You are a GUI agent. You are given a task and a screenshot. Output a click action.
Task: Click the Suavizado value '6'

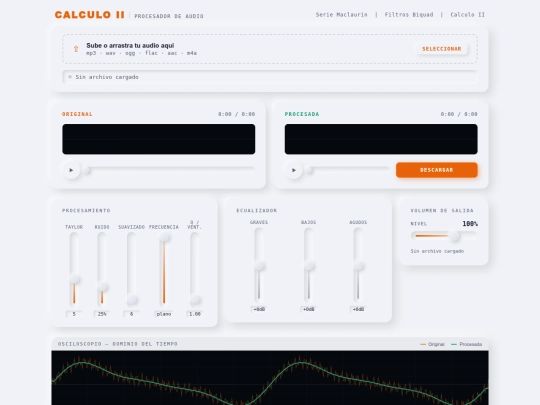click(132, 314)
